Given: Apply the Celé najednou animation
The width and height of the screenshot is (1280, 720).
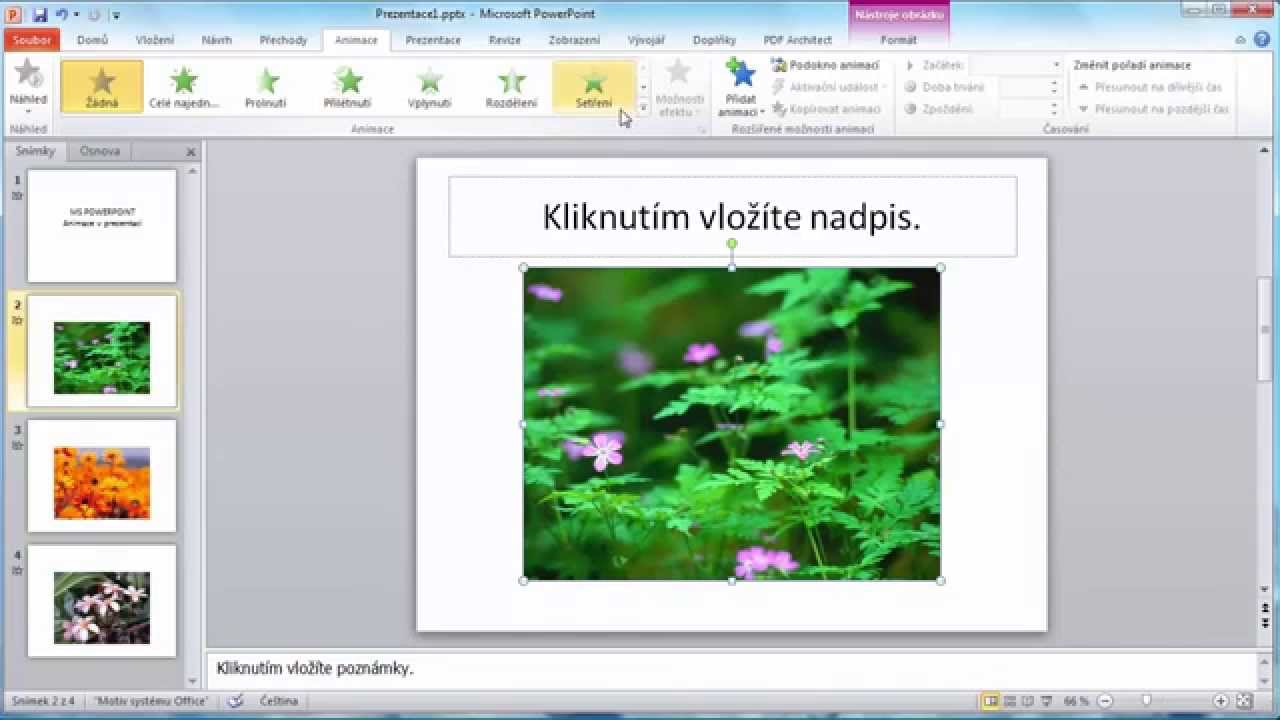Looking at the screenshot, I should [184, 86].
